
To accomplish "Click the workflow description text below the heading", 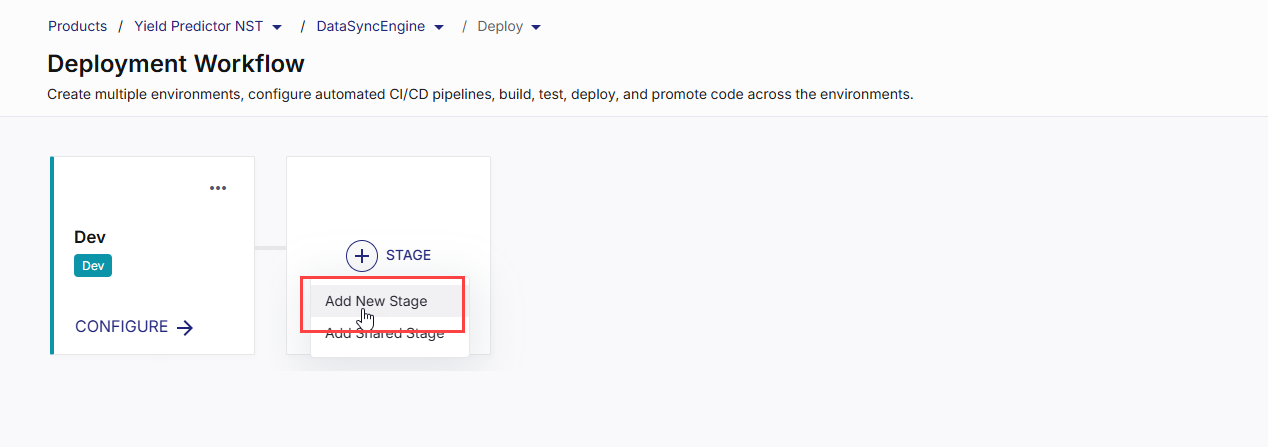I will 480,95.
